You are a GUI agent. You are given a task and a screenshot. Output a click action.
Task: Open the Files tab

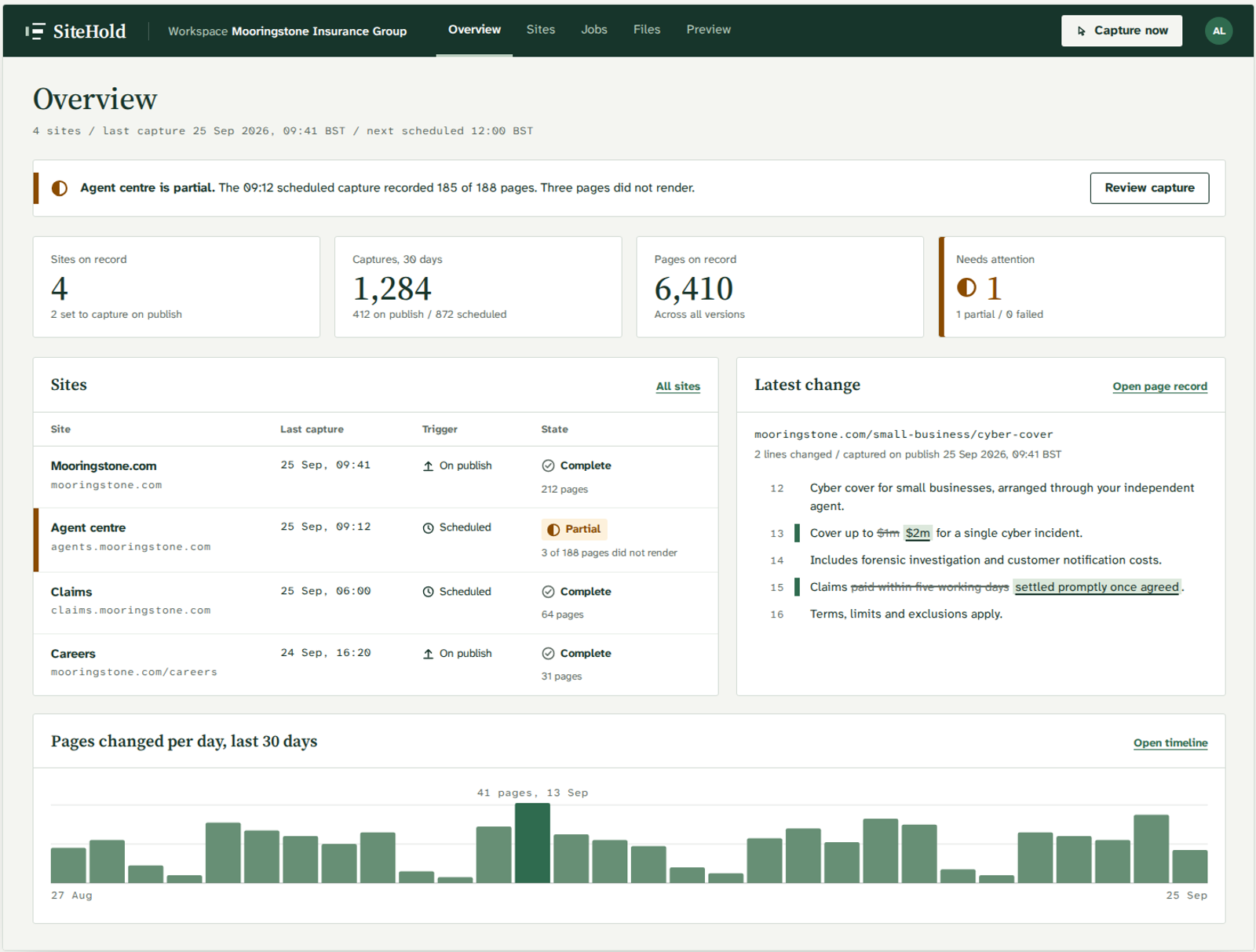tap(647, 30)
